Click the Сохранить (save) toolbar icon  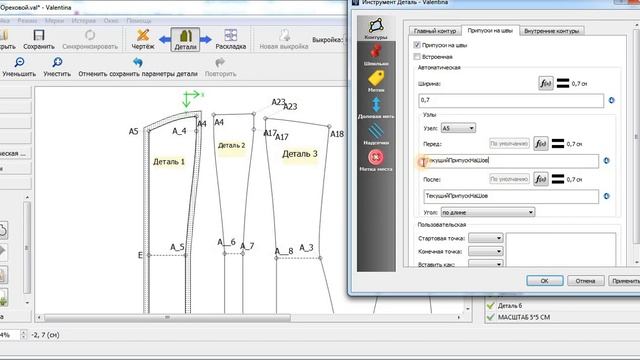[39, 35]
